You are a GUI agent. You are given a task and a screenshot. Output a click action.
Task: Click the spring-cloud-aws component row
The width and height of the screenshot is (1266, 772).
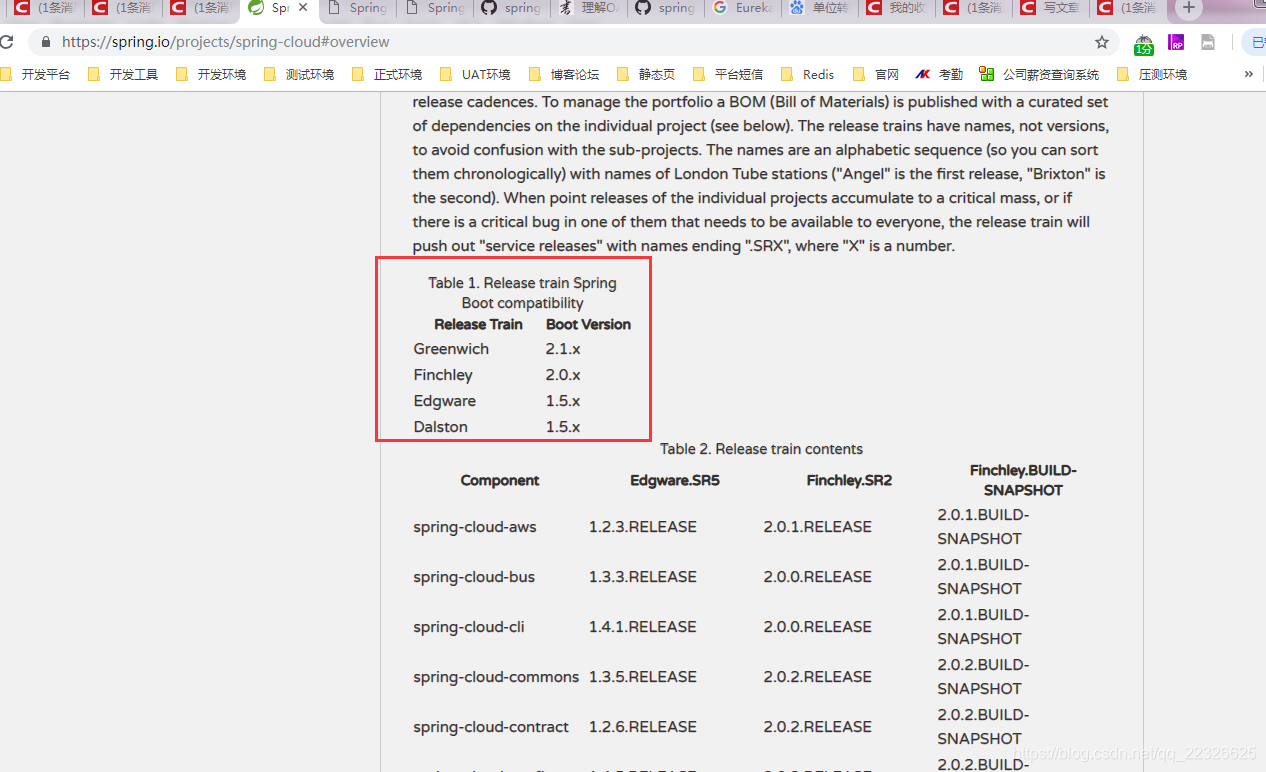[x=475, y=527]
